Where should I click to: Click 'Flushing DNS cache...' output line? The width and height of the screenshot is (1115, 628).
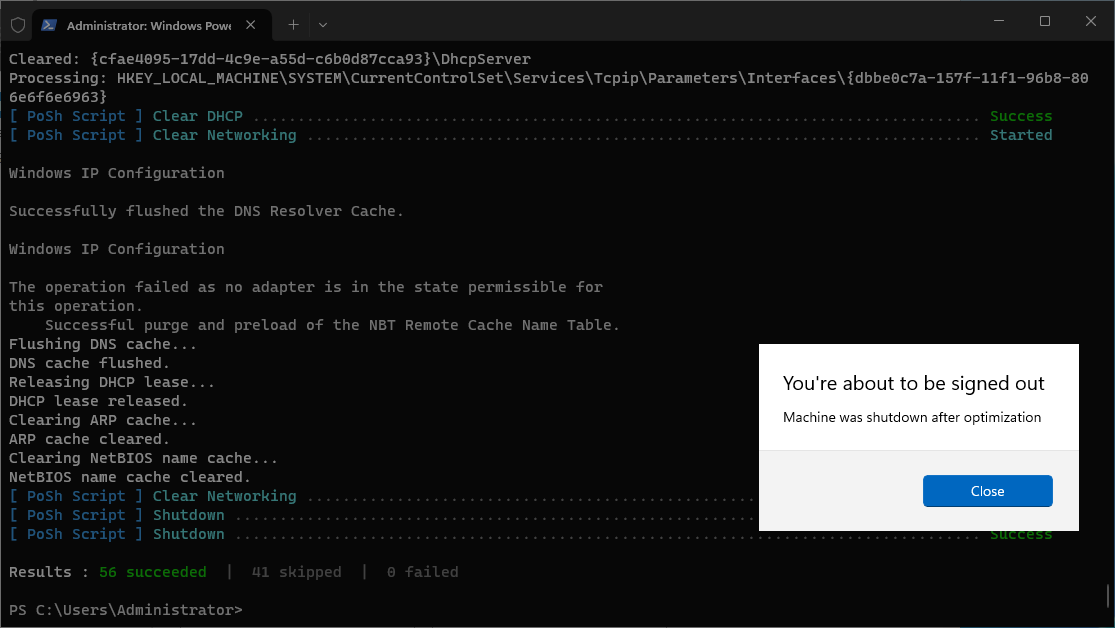click(x=102, y=344)
